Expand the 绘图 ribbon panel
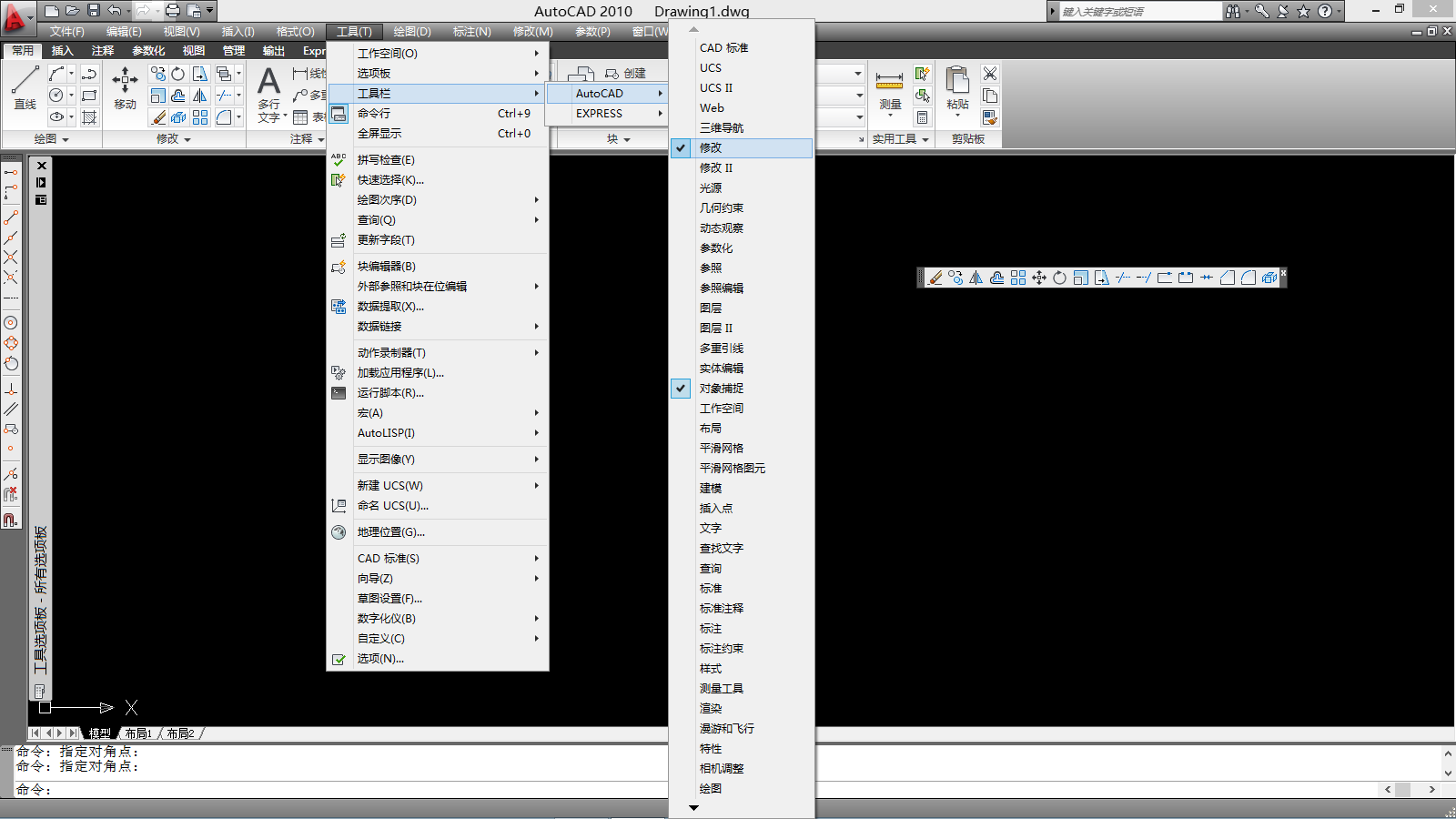The width and height of the screenshot is (1456, 819). click(52, 139)
